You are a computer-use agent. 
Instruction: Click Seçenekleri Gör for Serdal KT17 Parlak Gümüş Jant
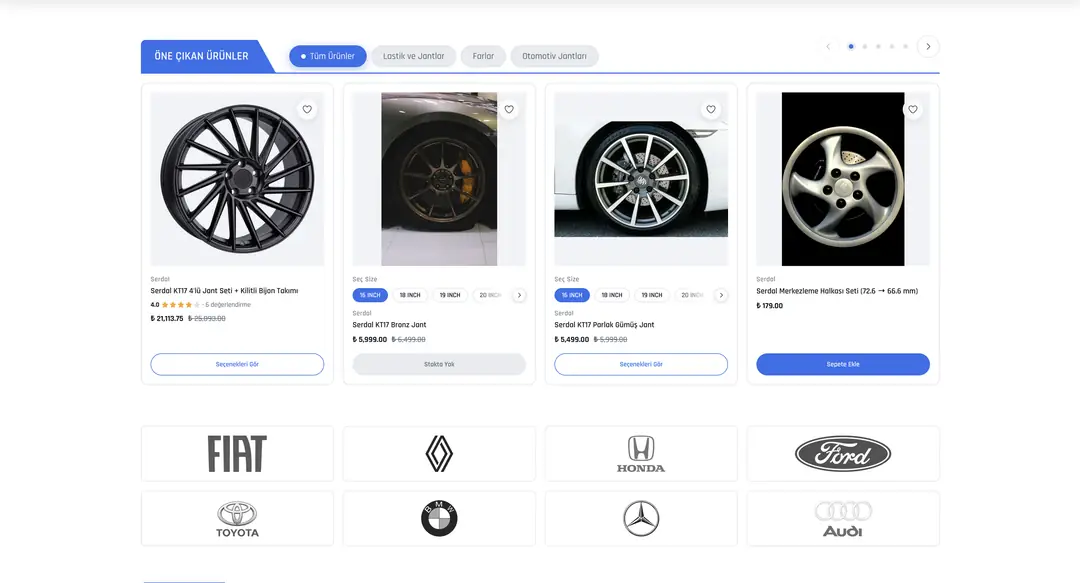pos(641,365)
